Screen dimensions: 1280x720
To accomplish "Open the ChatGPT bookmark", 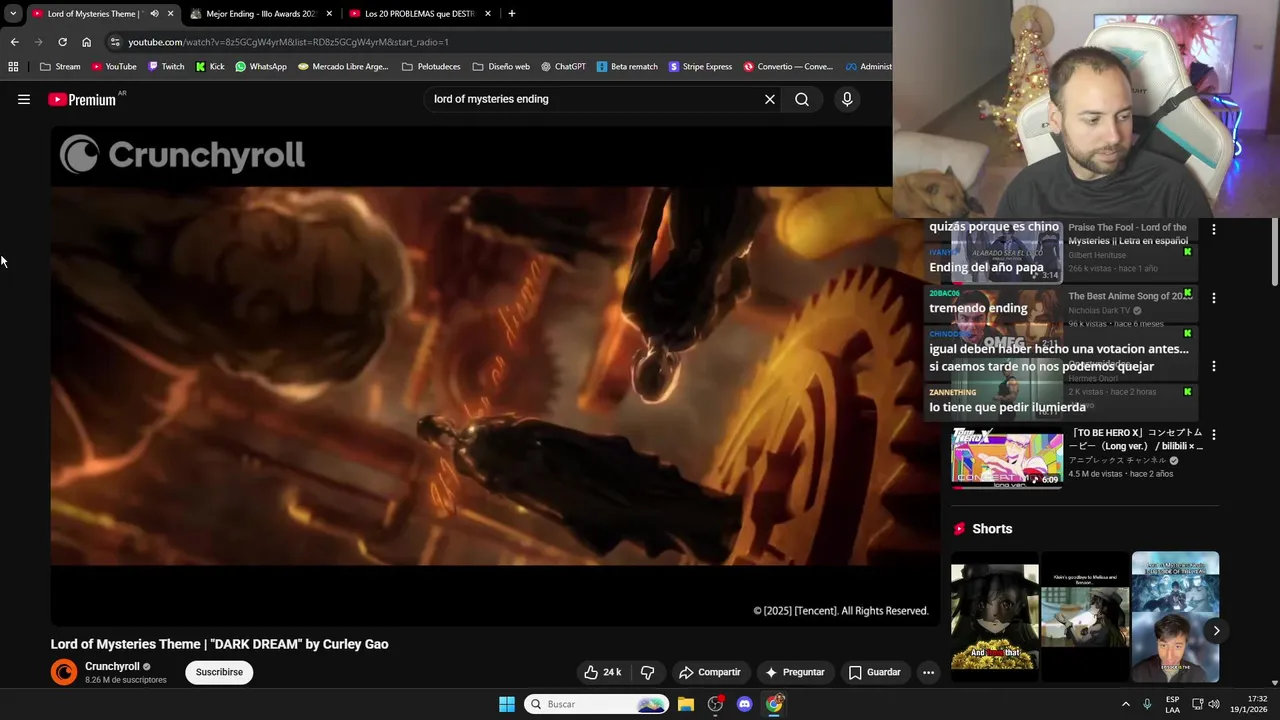I will 563,67.
